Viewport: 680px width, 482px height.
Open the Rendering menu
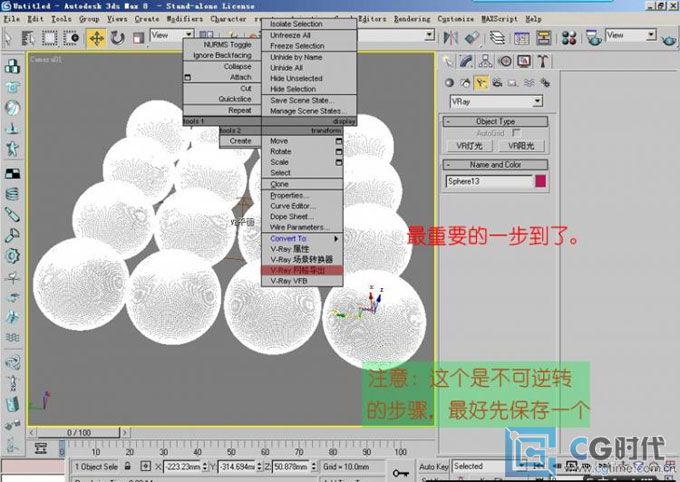tap(412, 19)
